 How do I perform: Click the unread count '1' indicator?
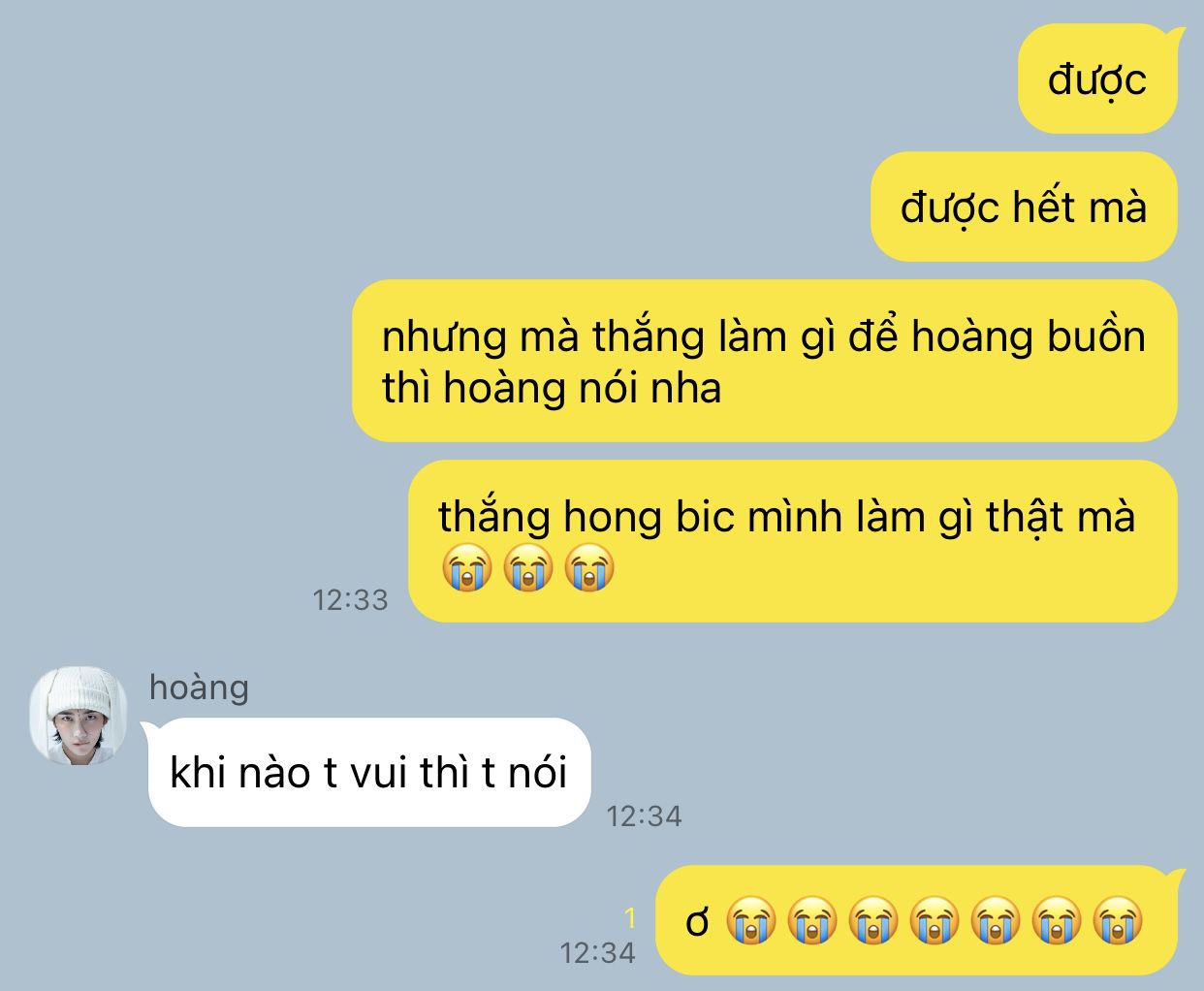click(630, 917)
